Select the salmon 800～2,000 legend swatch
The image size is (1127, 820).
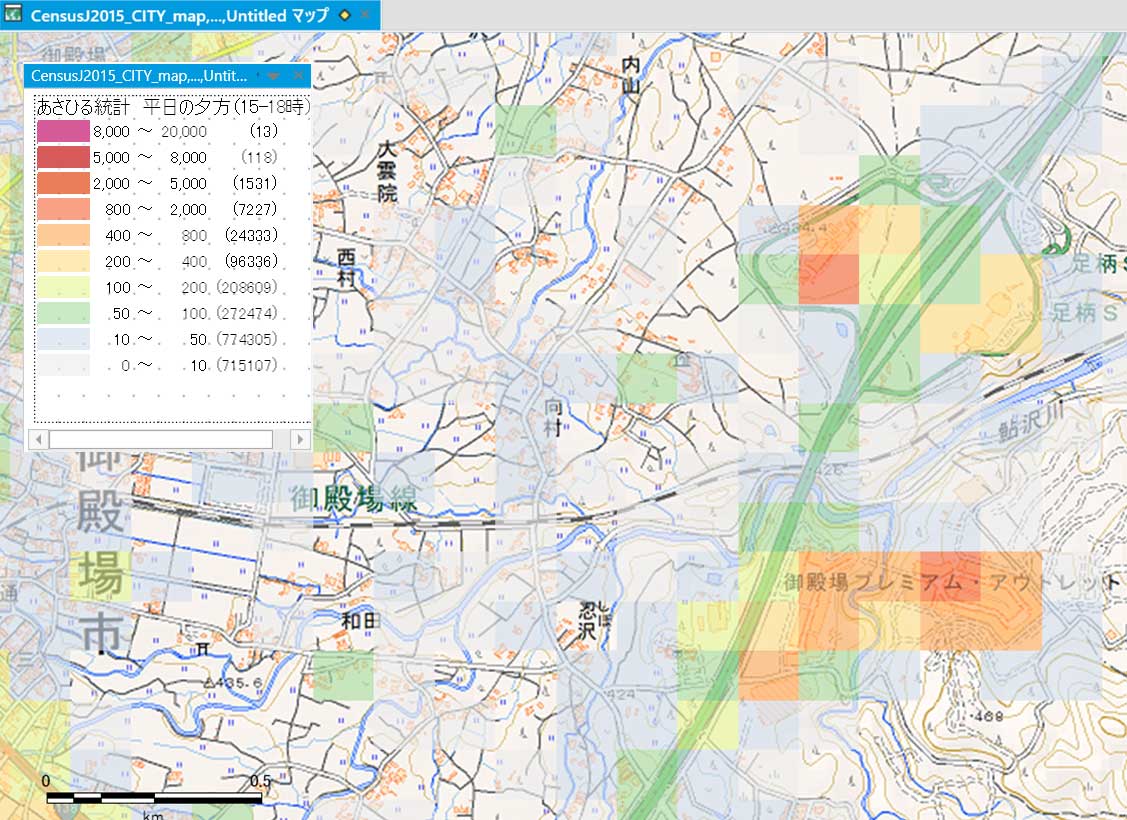click(x=63, y=209)
